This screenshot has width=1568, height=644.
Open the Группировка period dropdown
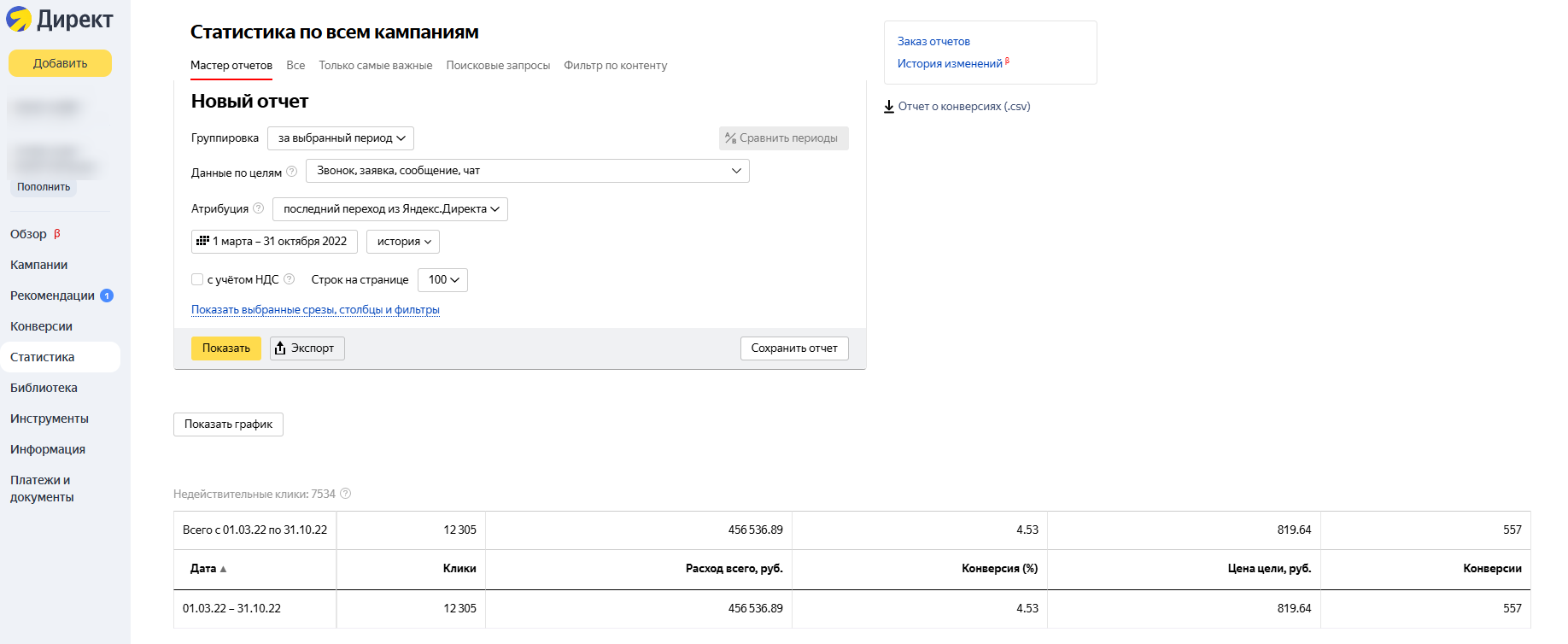click(341, 138)
